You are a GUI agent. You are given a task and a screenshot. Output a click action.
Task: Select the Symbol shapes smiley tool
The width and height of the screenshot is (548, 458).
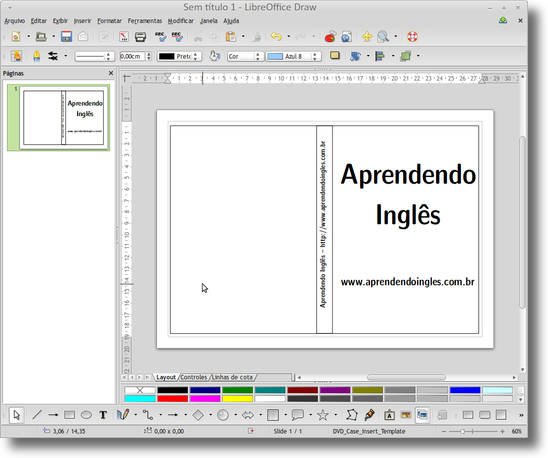(x=223, y=415)
